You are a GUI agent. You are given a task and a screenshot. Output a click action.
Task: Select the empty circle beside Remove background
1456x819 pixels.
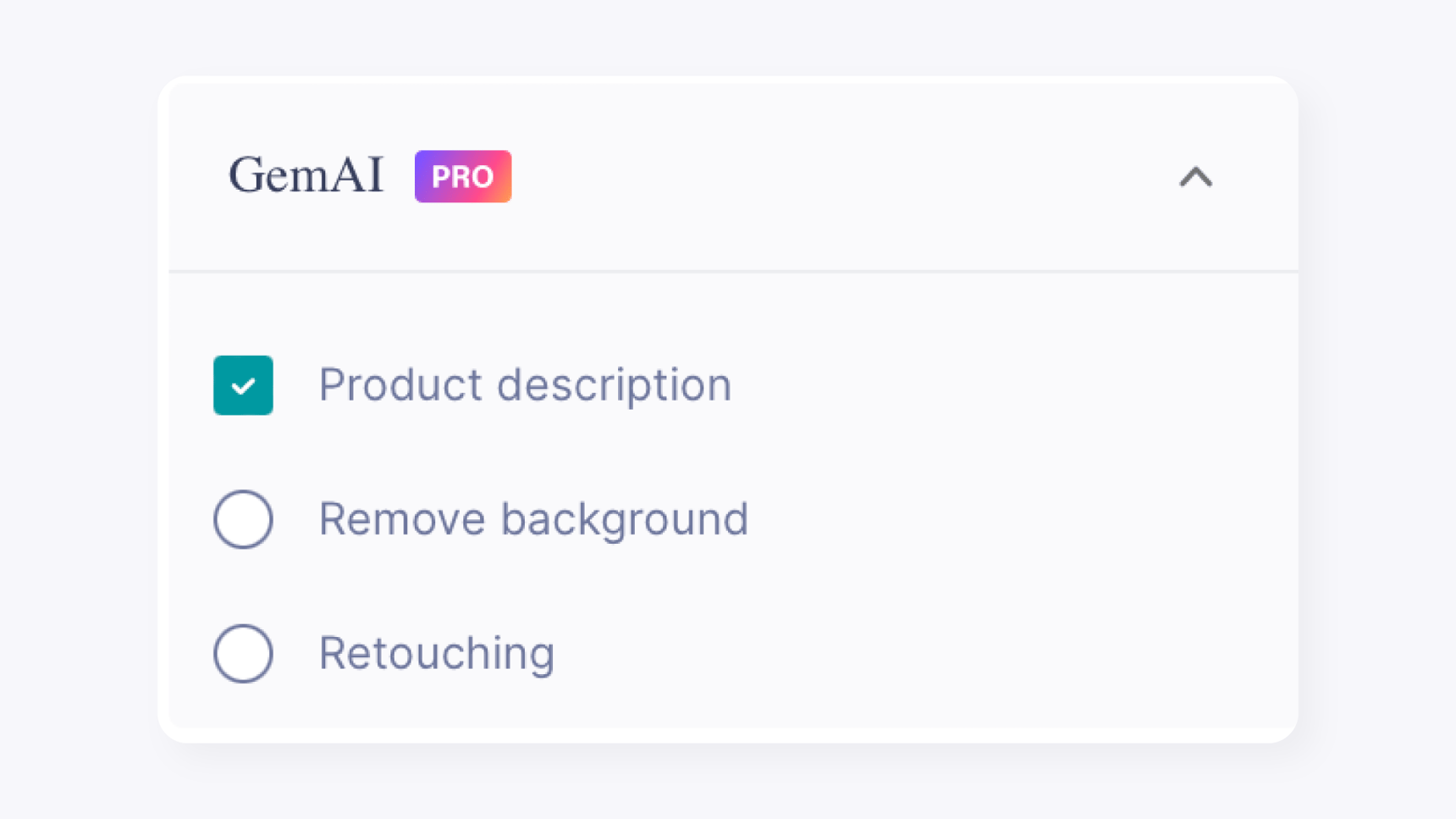[x=243, y=519]
